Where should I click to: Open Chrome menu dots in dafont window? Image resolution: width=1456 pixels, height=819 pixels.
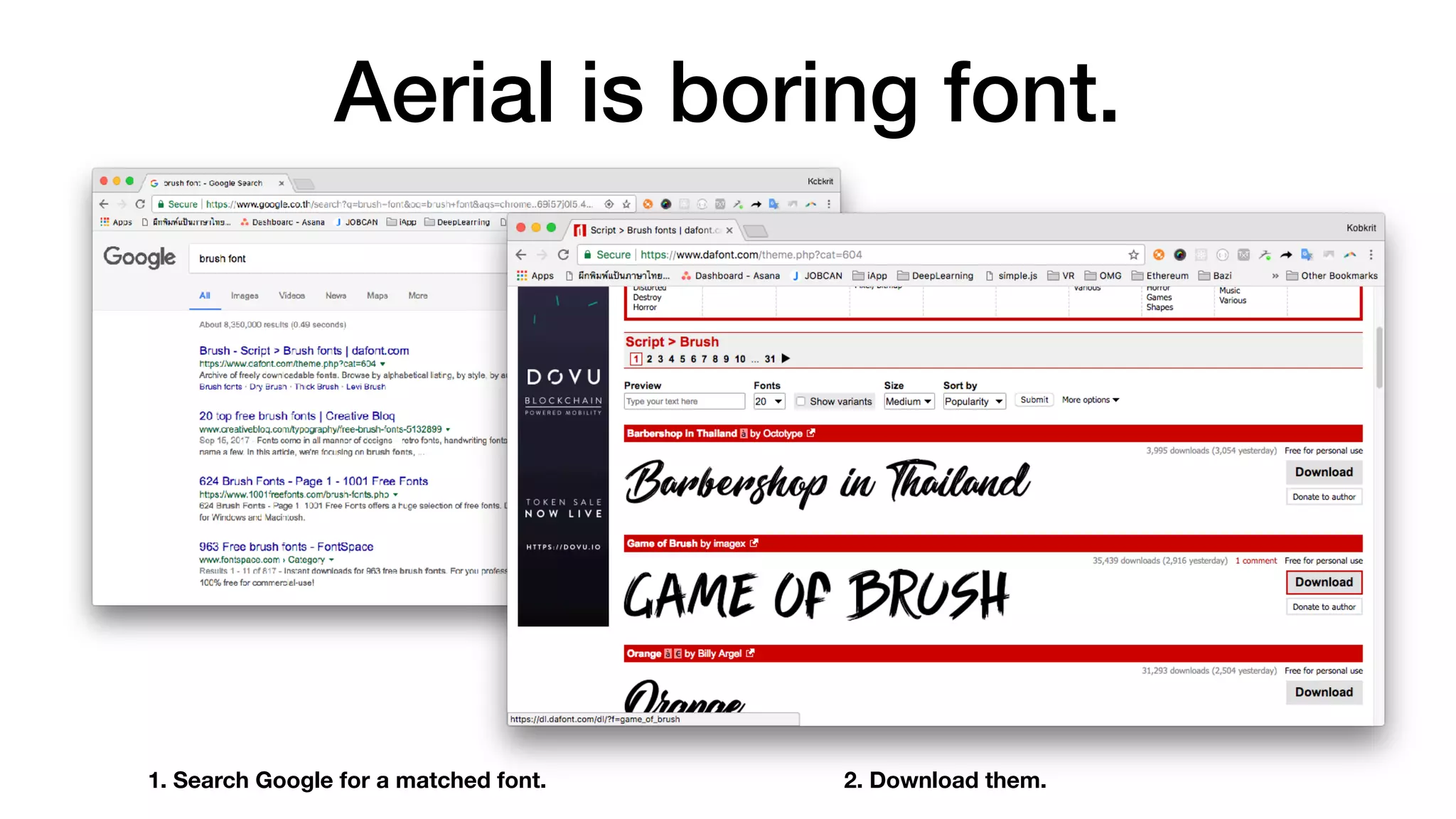pyautogui.click(x=1371, y=255)
